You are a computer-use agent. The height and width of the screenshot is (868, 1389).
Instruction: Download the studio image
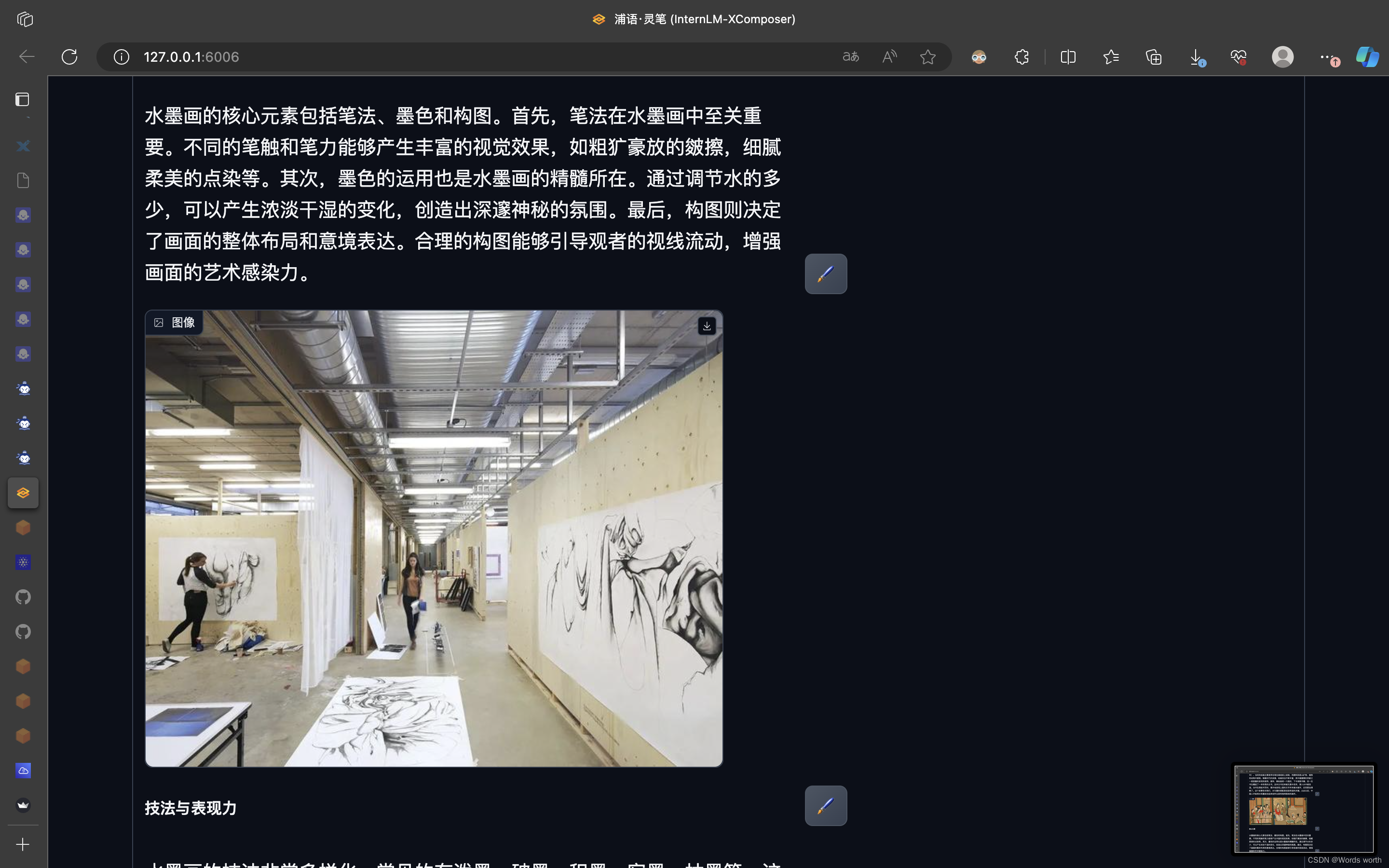click(x=707, y=326)
